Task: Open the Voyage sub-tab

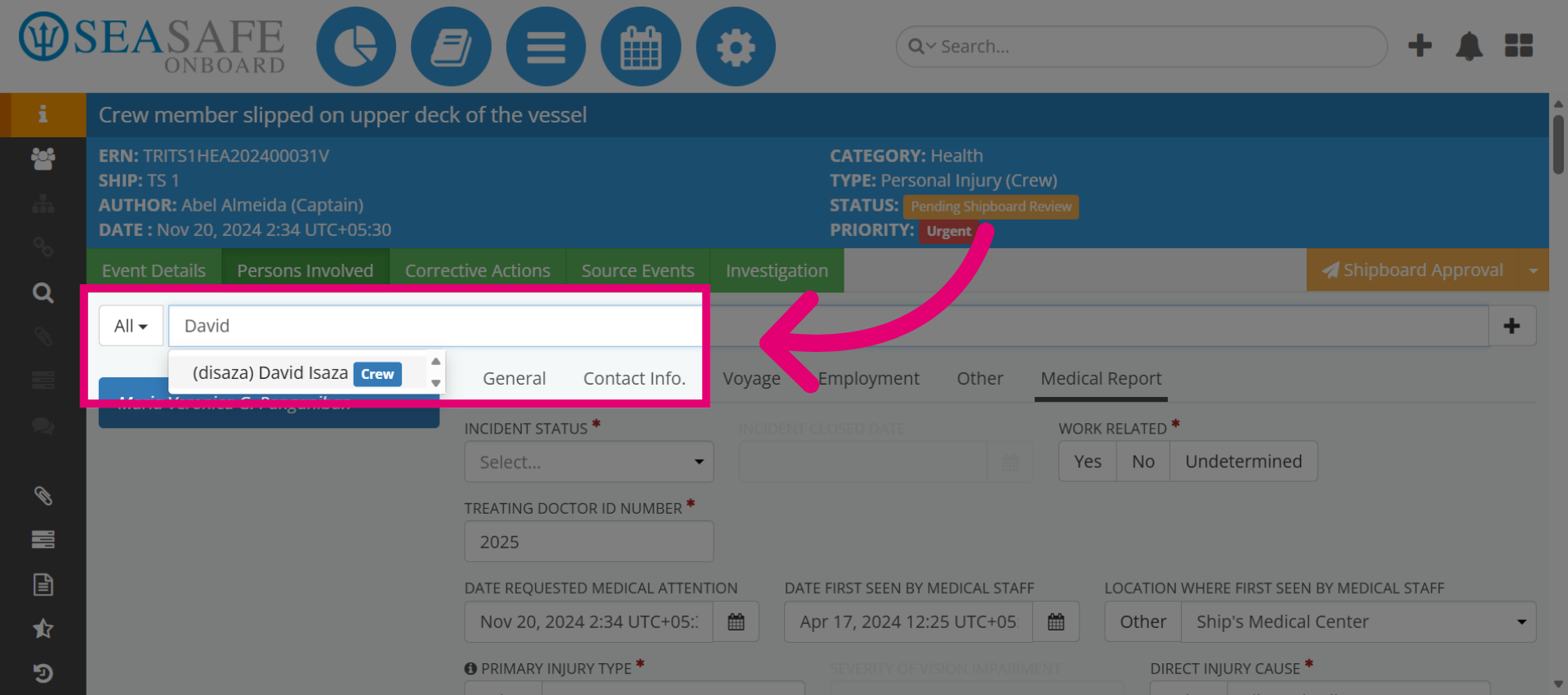Action: pos(751,379)
